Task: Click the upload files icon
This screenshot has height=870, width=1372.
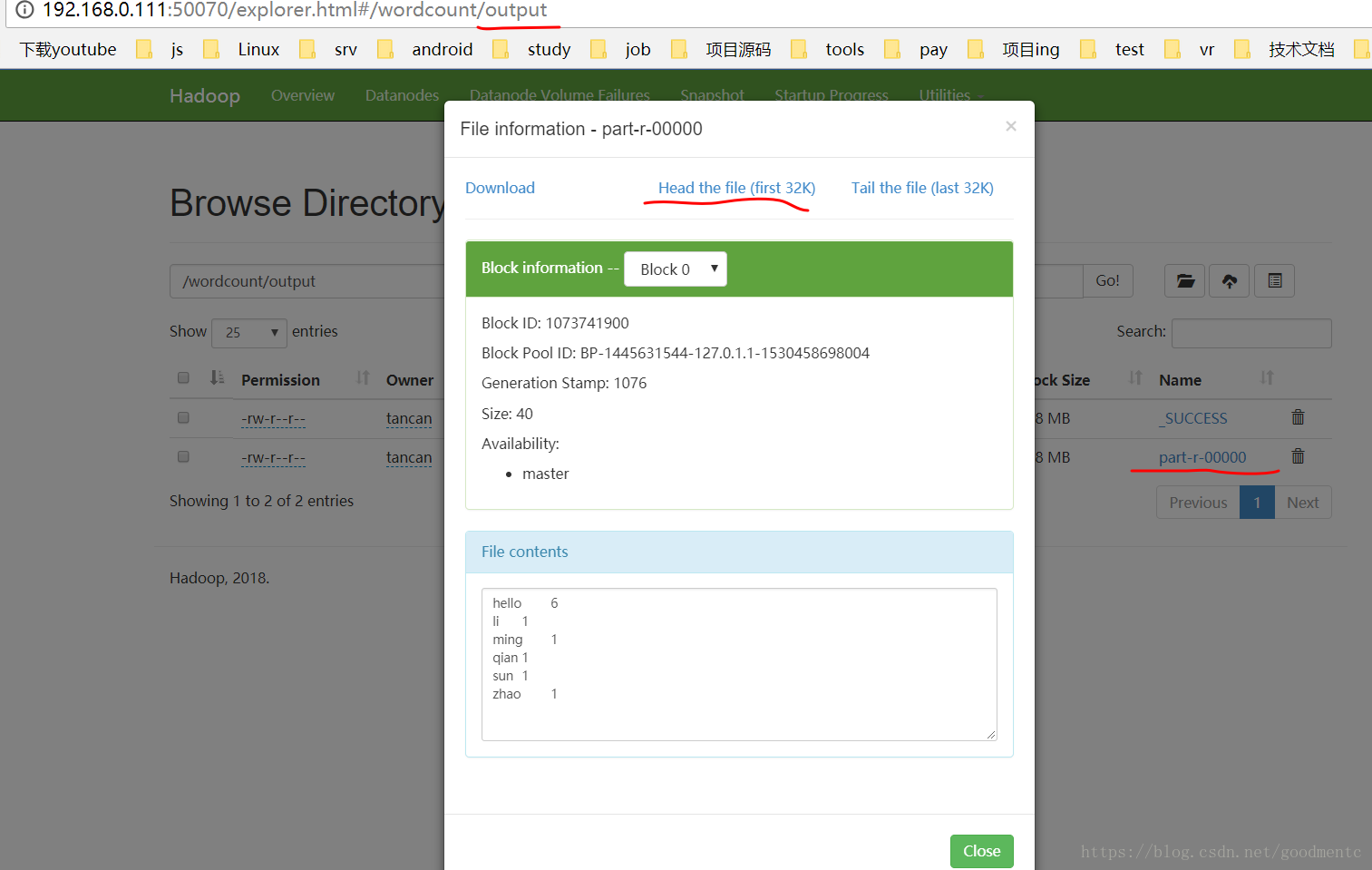Action: [x=1230, y=281]
